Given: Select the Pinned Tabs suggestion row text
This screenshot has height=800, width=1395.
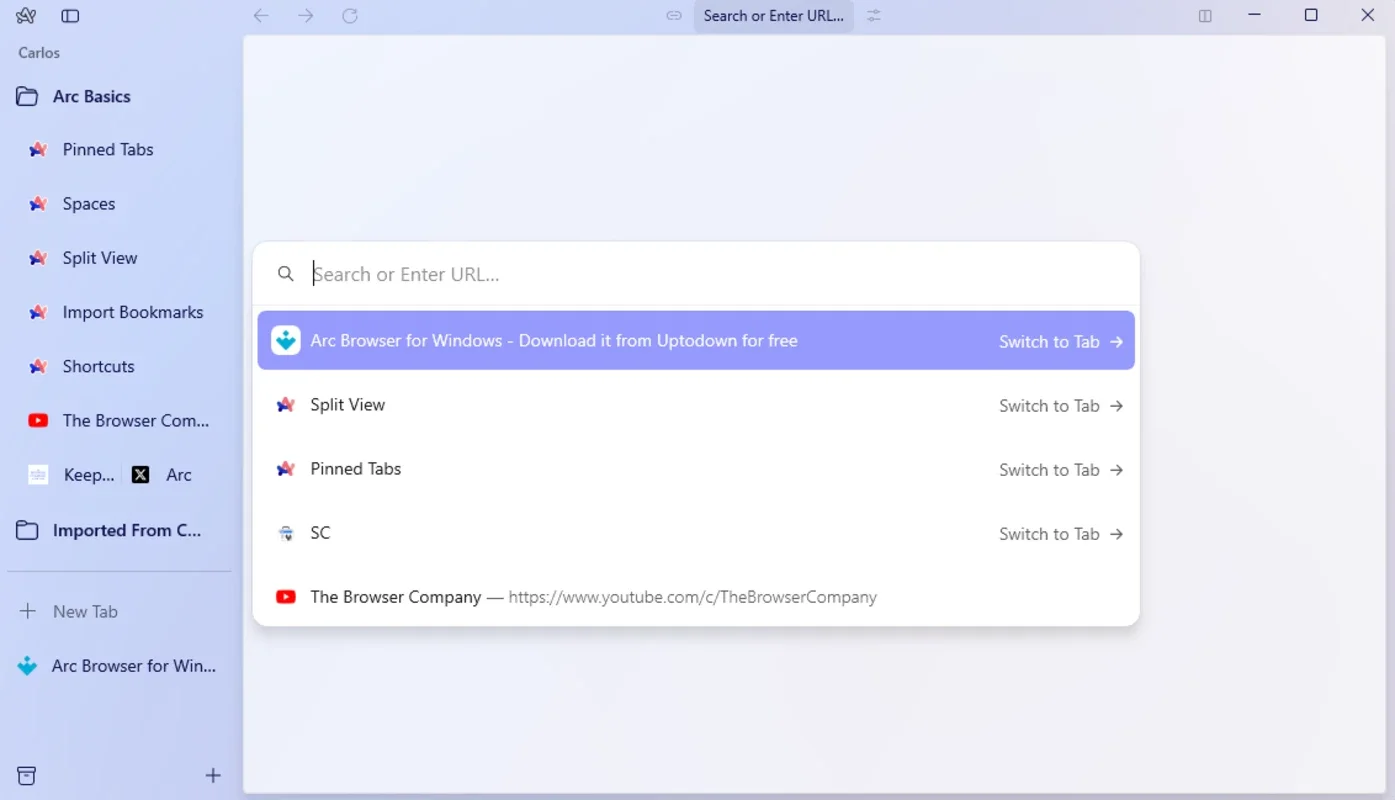Looking at the screenshot, I should [x=356, y=469].
